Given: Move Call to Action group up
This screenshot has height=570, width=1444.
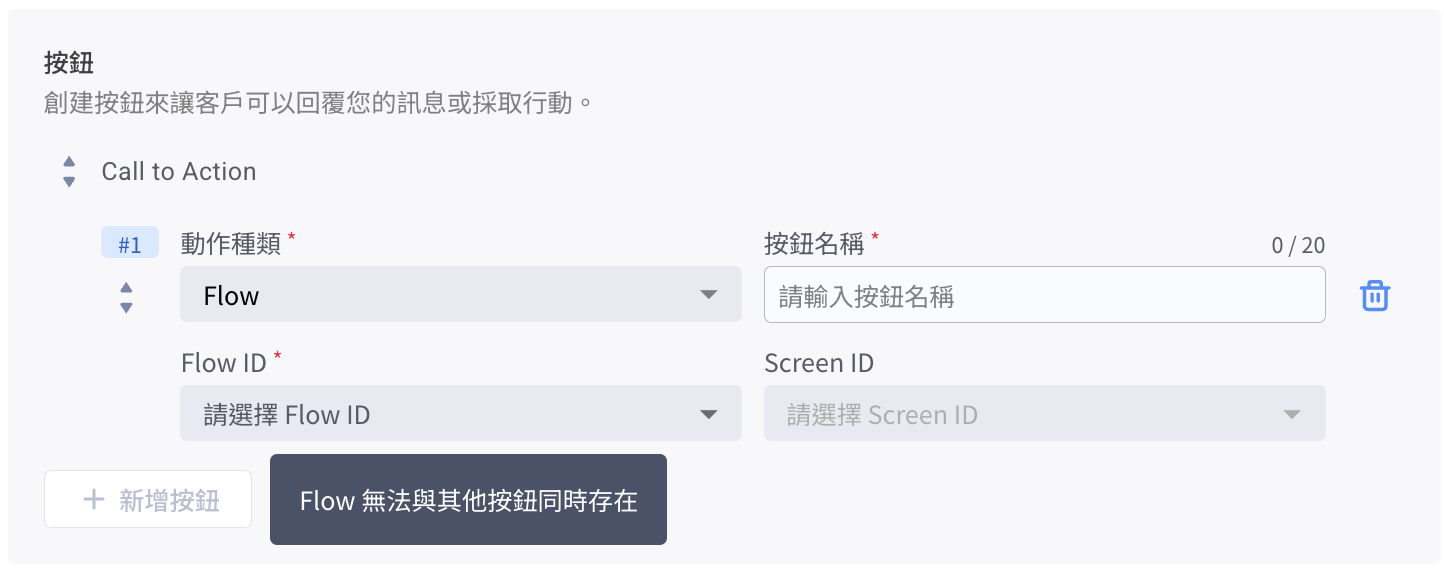Looking at the screenshot, I should click(69, 162).
